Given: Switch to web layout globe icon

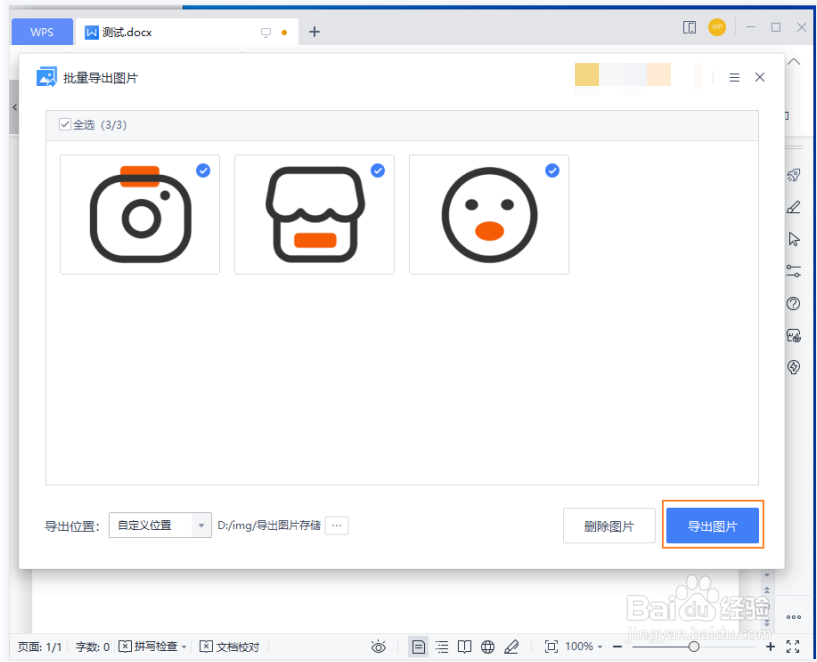Looking at the screenshot, I should (x=488, y=647).
